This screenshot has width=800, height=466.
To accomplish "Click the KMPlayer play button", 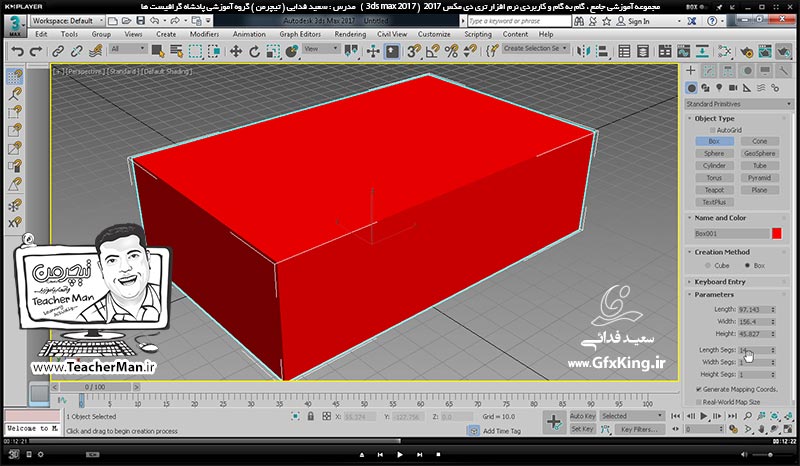I will pos(399,454).
